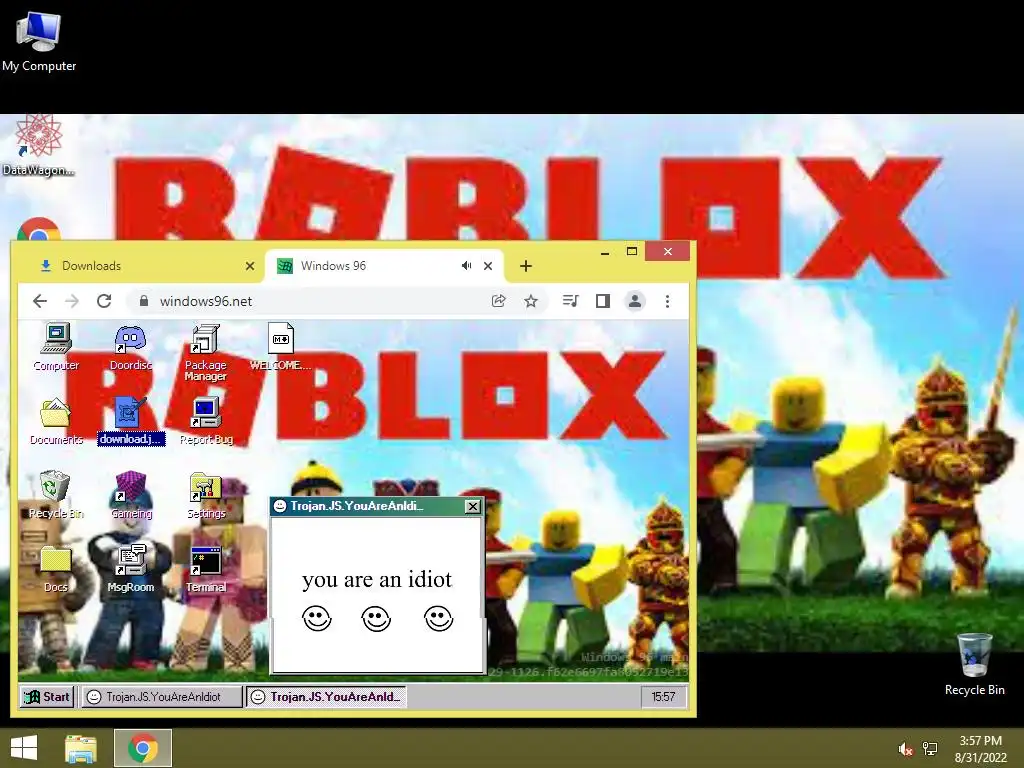
Task: Maximize the Chrome window
Action: click(632, 251)
